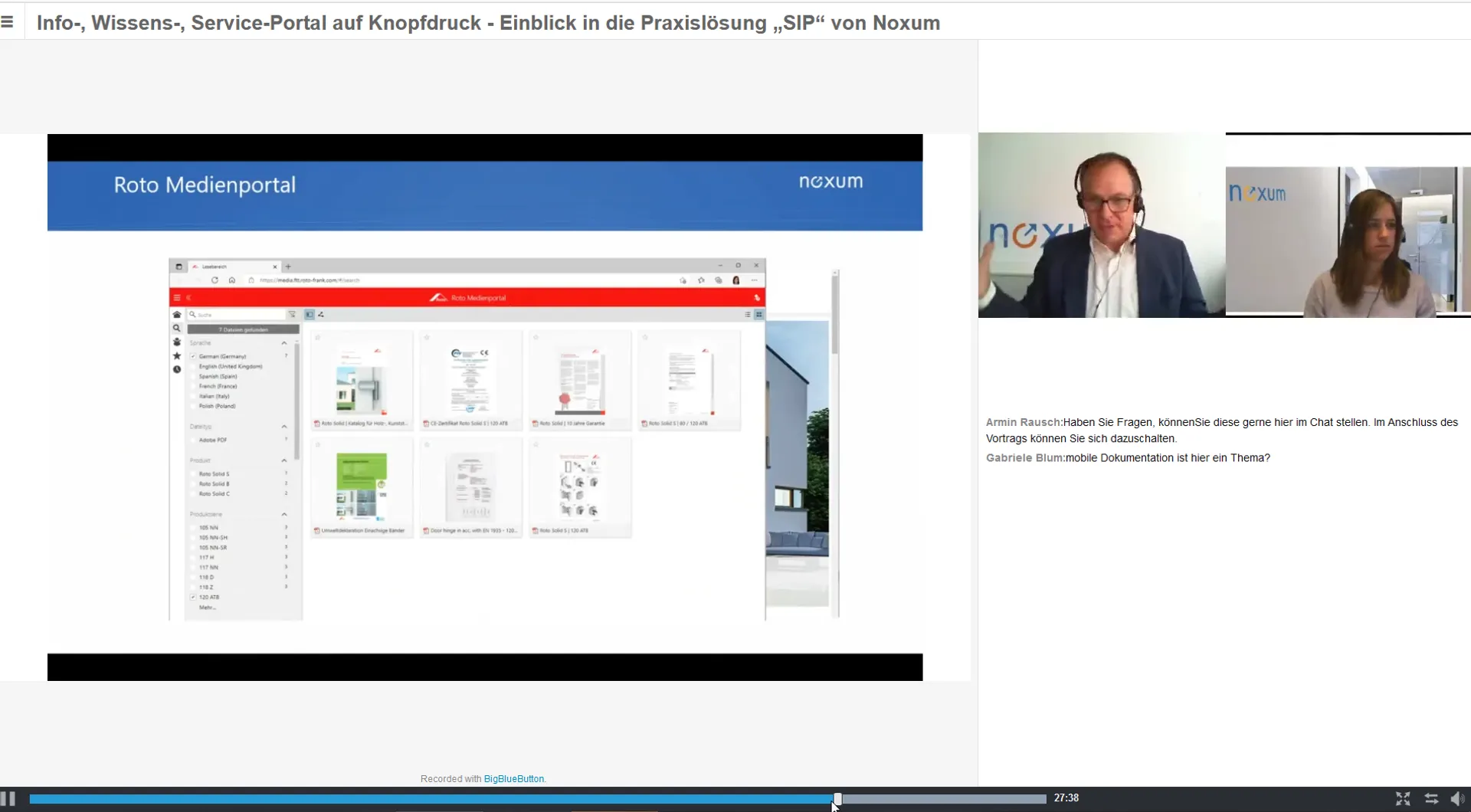Click the browser profile avatar in the slide

tap(736, 280)
